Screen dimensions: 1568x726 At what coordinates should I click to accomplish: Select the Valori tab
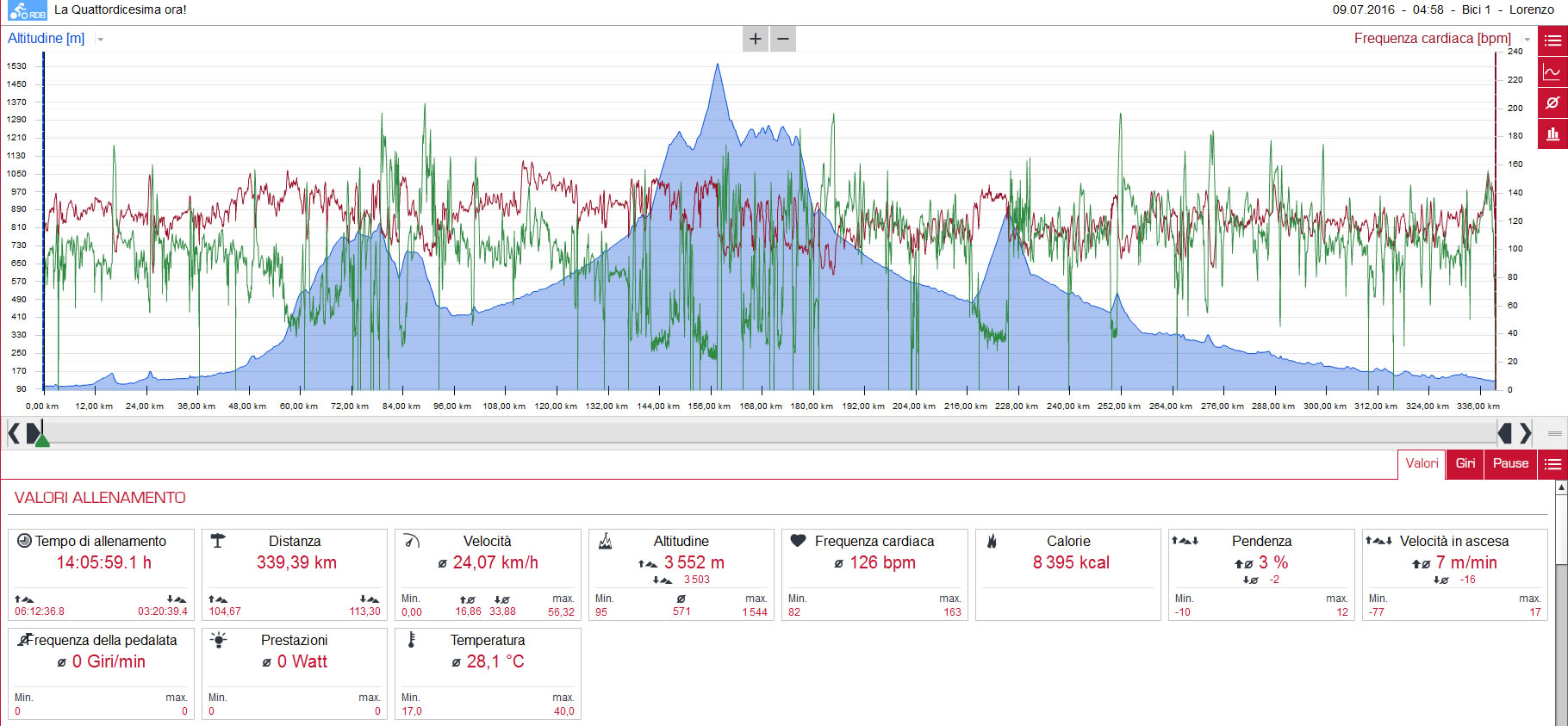[1422, 463]
